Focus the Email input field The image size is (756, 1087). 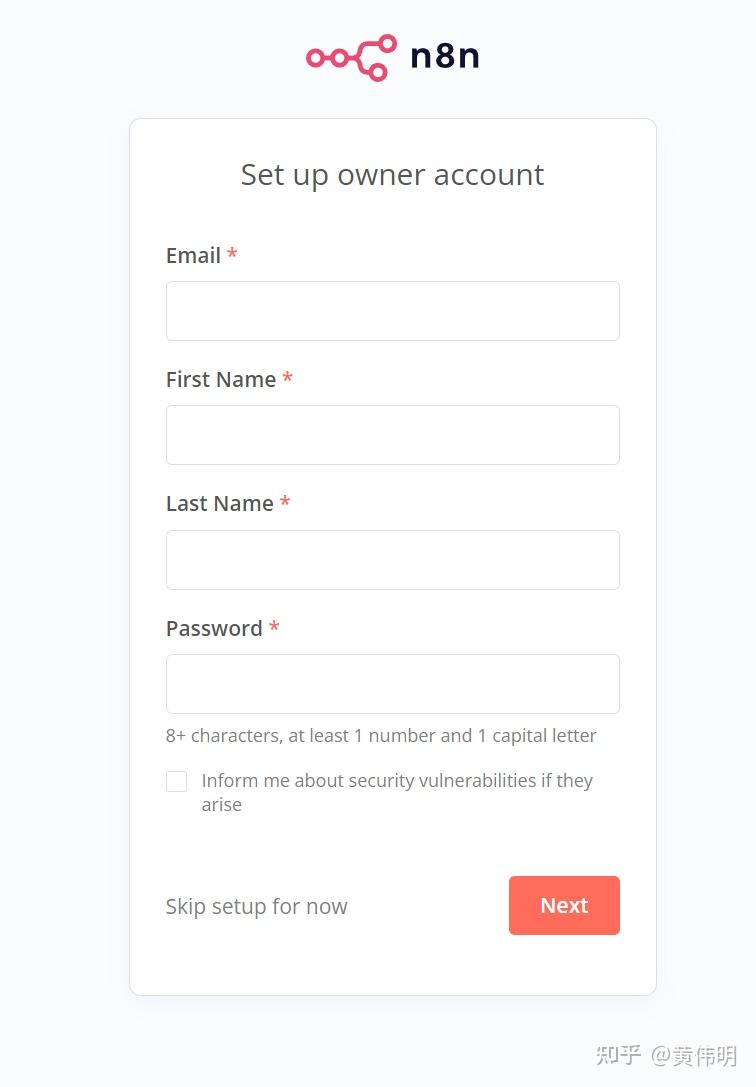click(x=392, y=311)
